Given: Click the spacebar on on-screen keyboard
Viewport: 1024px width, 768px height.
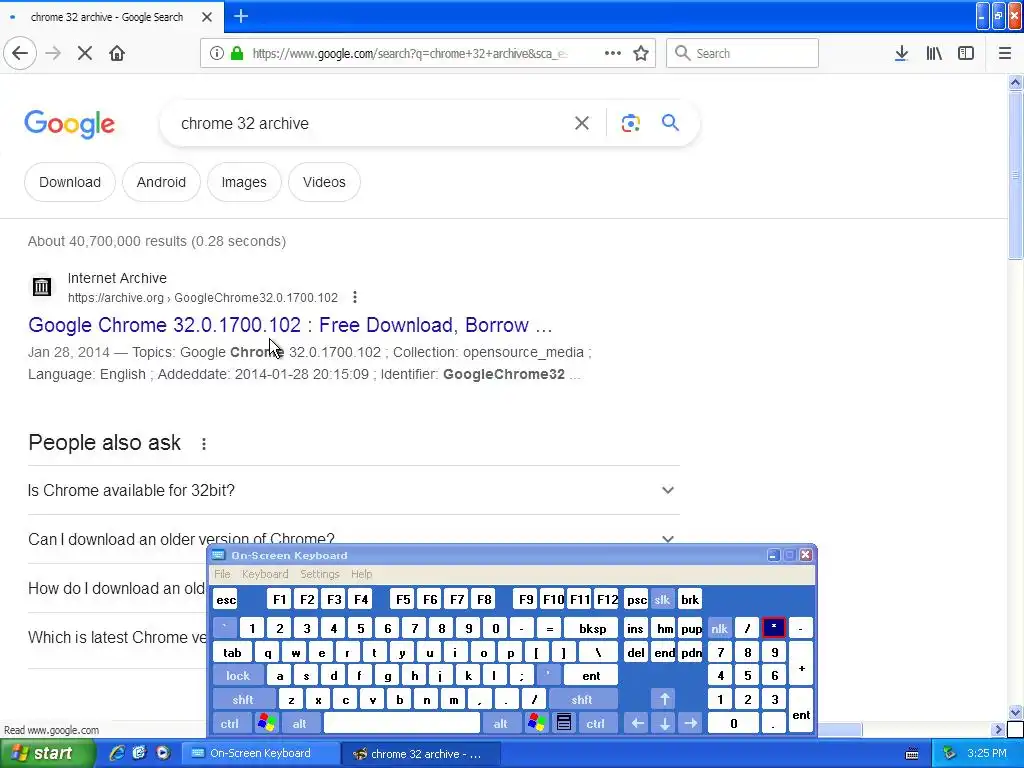Looking at the screenshot, I should pos(402,723).
